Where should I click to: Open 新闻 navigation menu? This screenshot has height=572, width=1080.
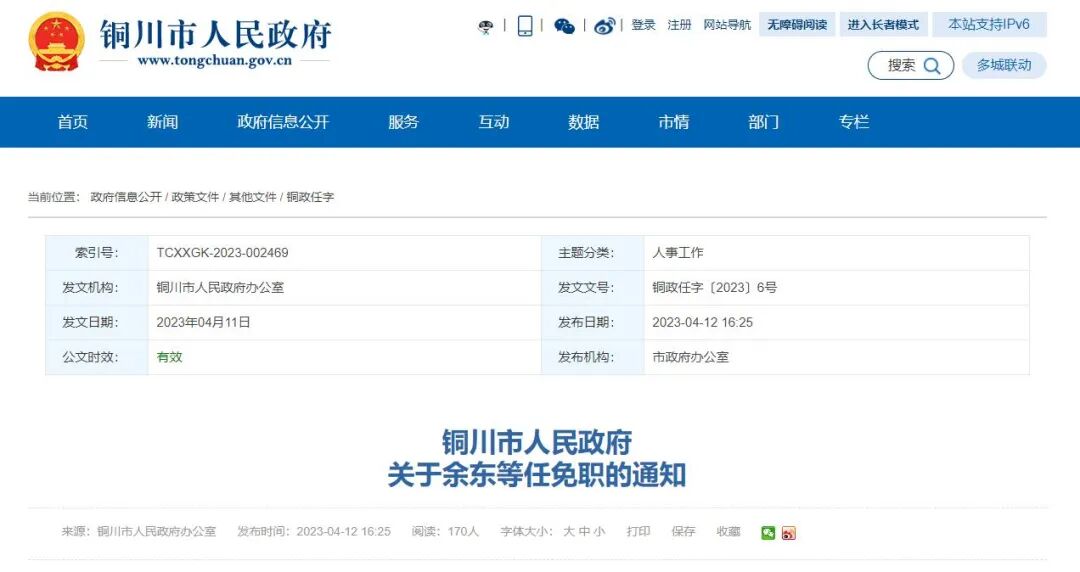click(x=163, y=122)
